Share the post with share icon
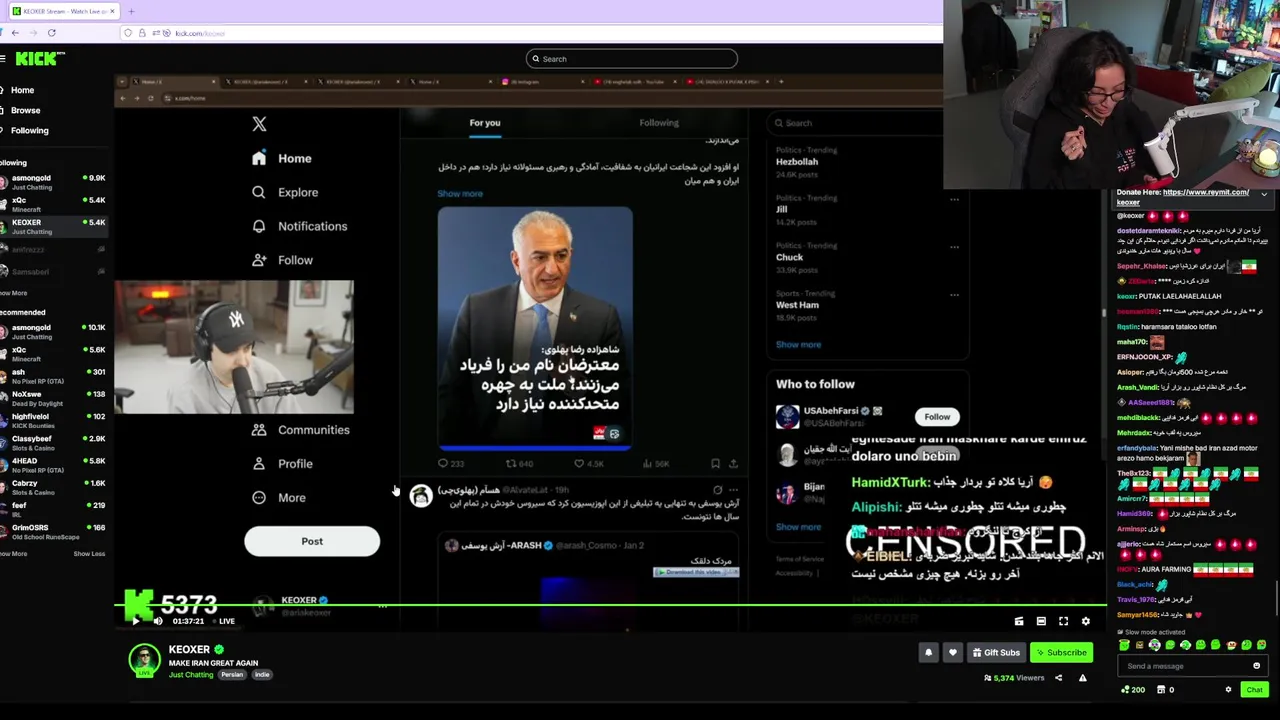 [x=733, y=464]
